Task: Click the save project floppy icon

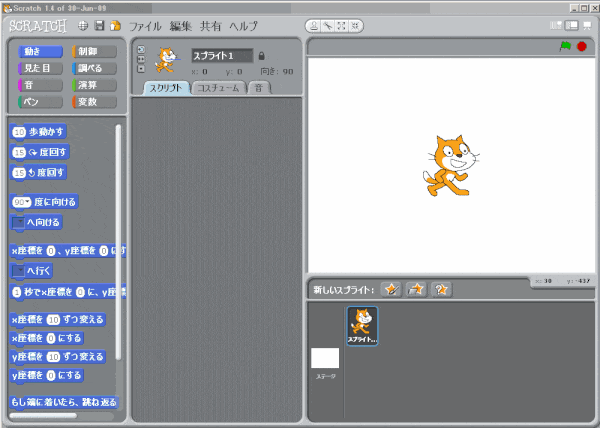Action: (x=99, y=25)
